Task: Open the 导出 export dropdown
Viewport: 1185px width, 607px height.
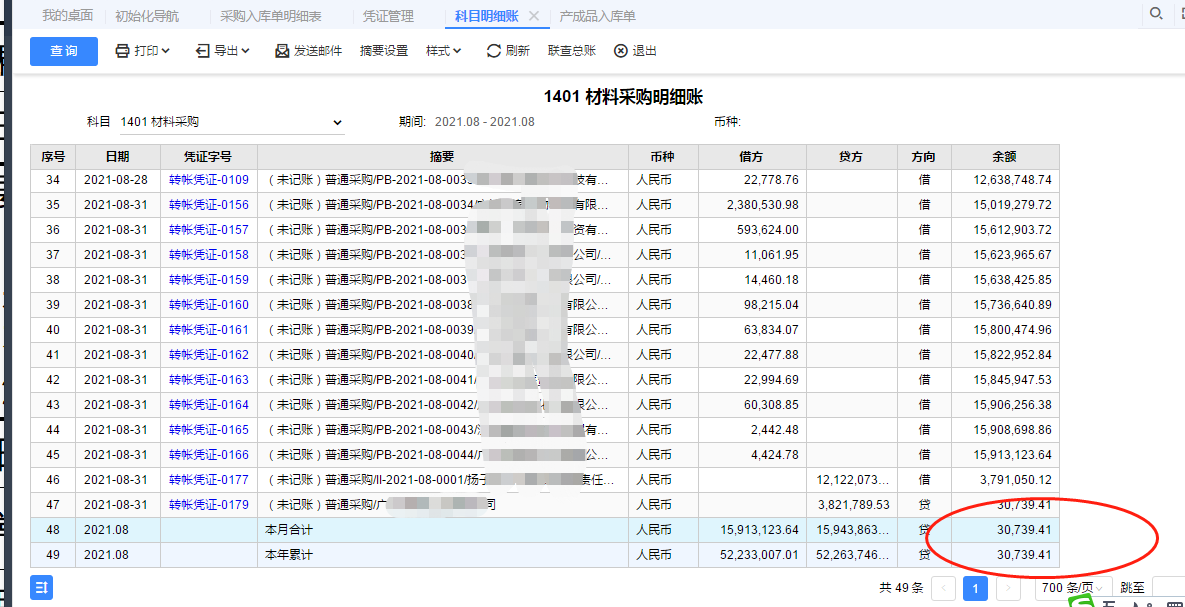Action: (x=222, y=51)
